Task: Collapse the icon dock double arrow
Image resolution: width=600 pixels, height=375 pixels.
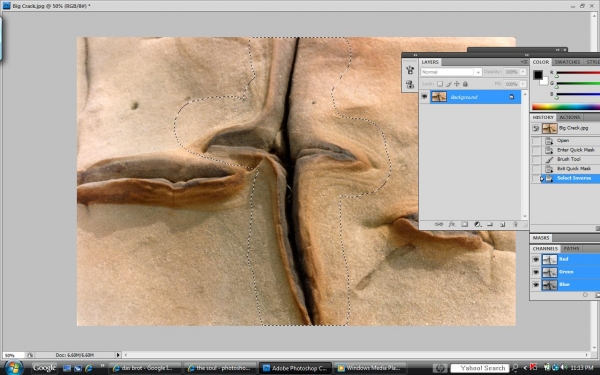Action: [x=415, y=55]
